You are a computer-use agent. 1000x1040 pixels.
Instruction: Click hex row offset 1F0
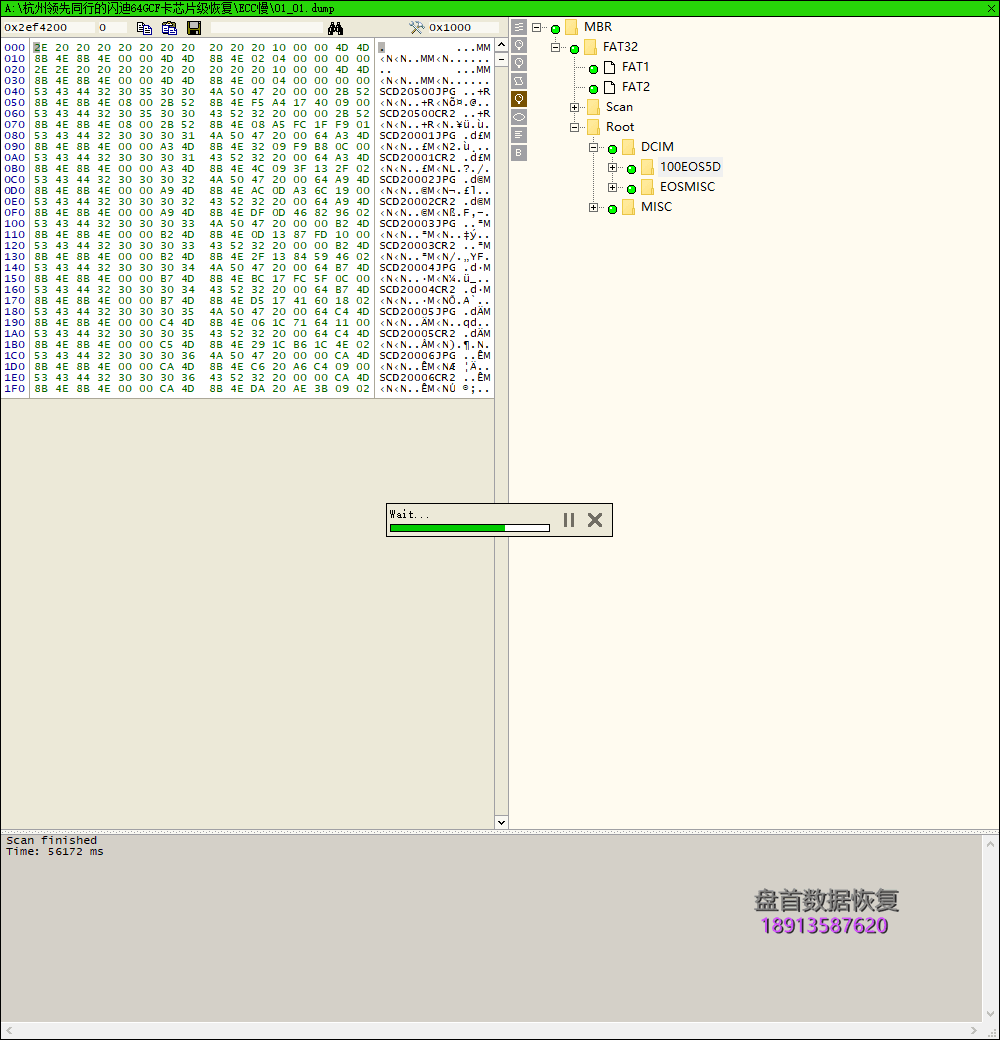[x=15, y=389]
